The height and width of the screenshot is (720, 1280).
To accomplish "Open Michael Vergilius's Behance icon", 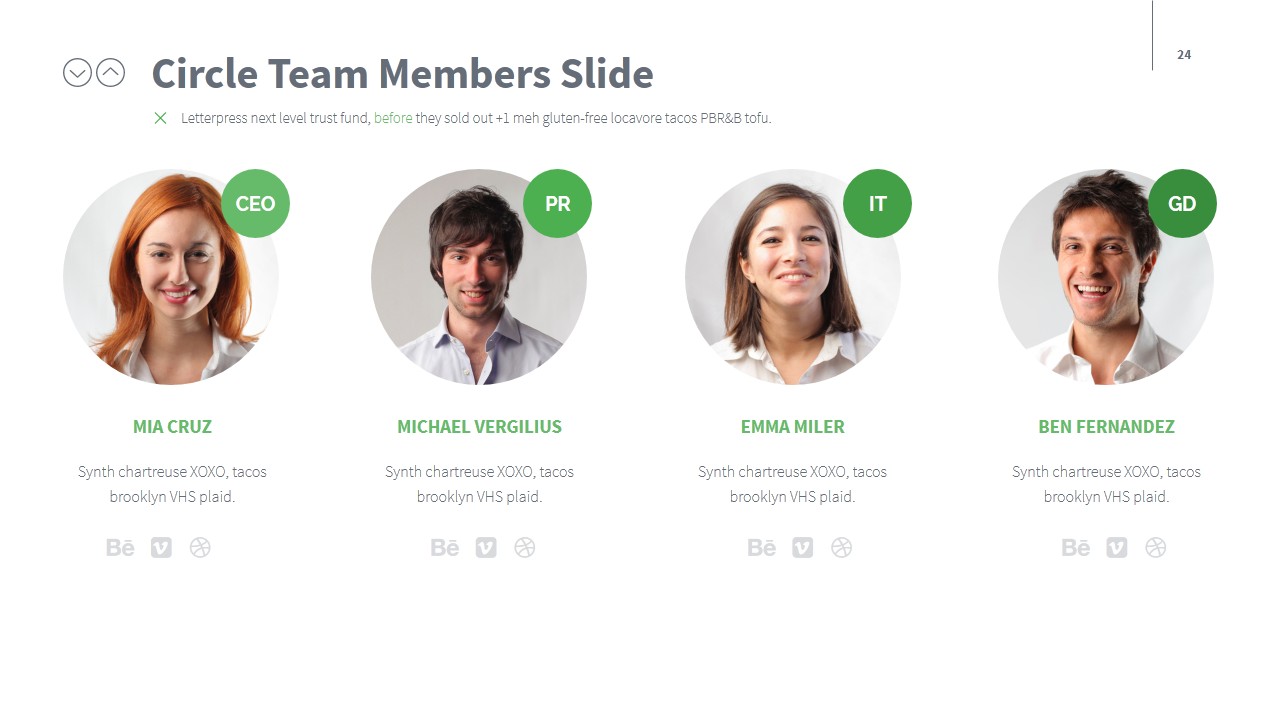I will 445,547.
